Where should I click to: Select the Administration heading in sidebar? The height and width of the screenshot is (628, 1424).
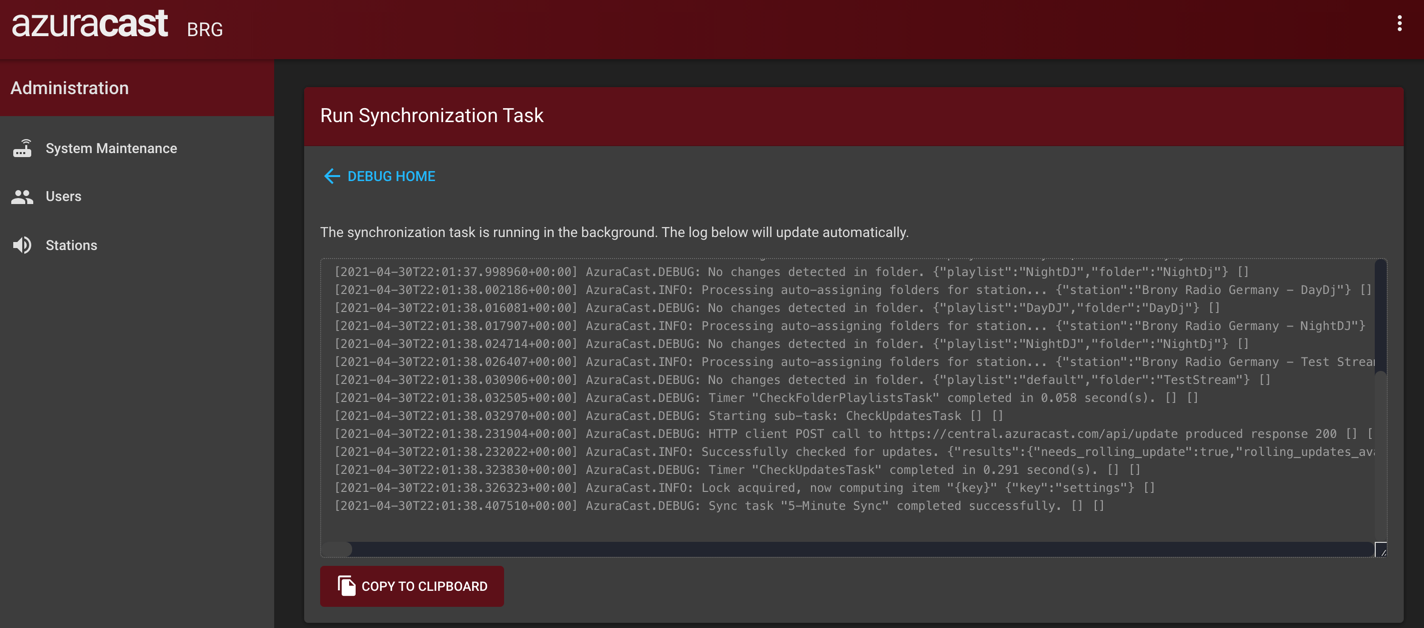click(x=69, y=88)
